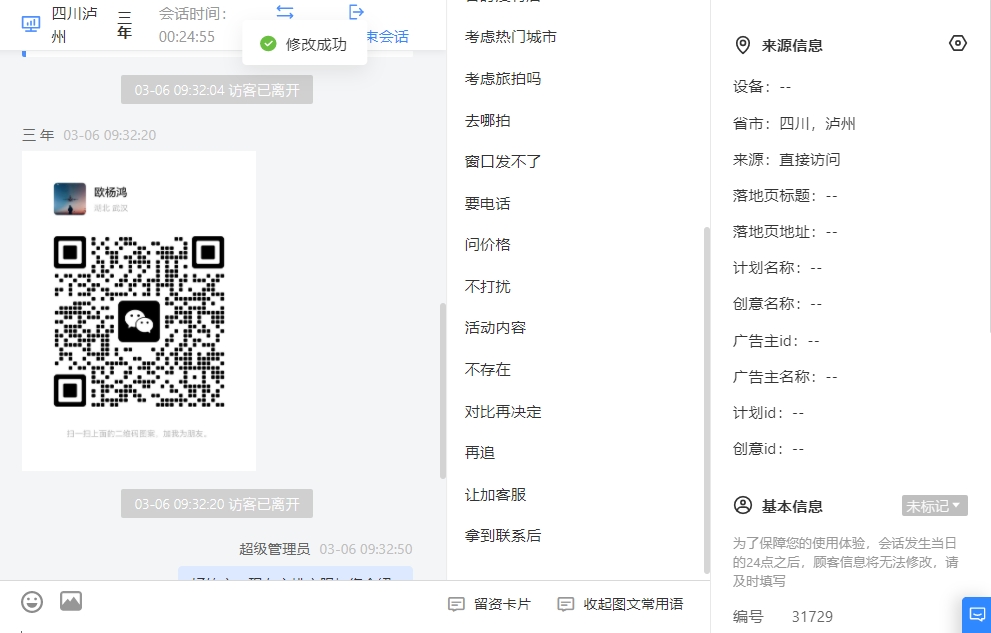Image resolution: width=991 pixels, height=633 pixels.
Task: Click the end session exit icon
Action: point(356,12)
